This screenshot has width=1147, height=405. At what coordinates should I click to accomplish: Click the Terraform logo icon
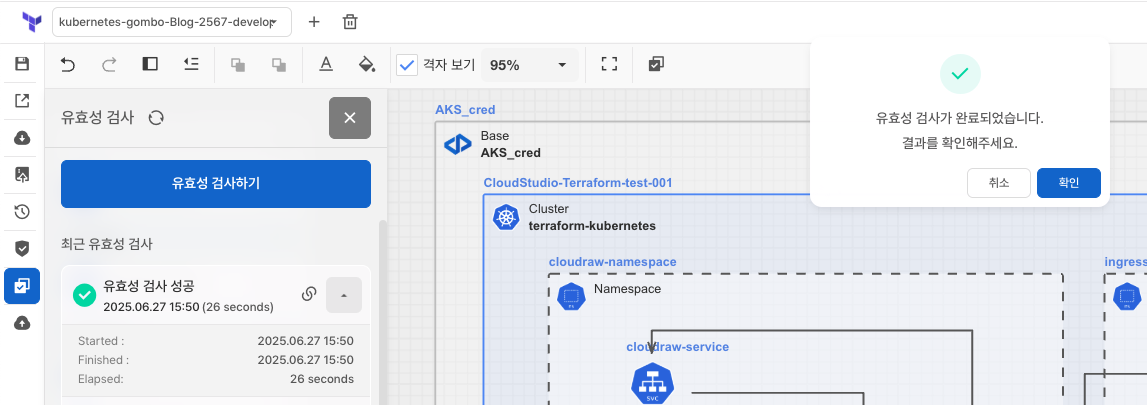click(x=31, y=22)
